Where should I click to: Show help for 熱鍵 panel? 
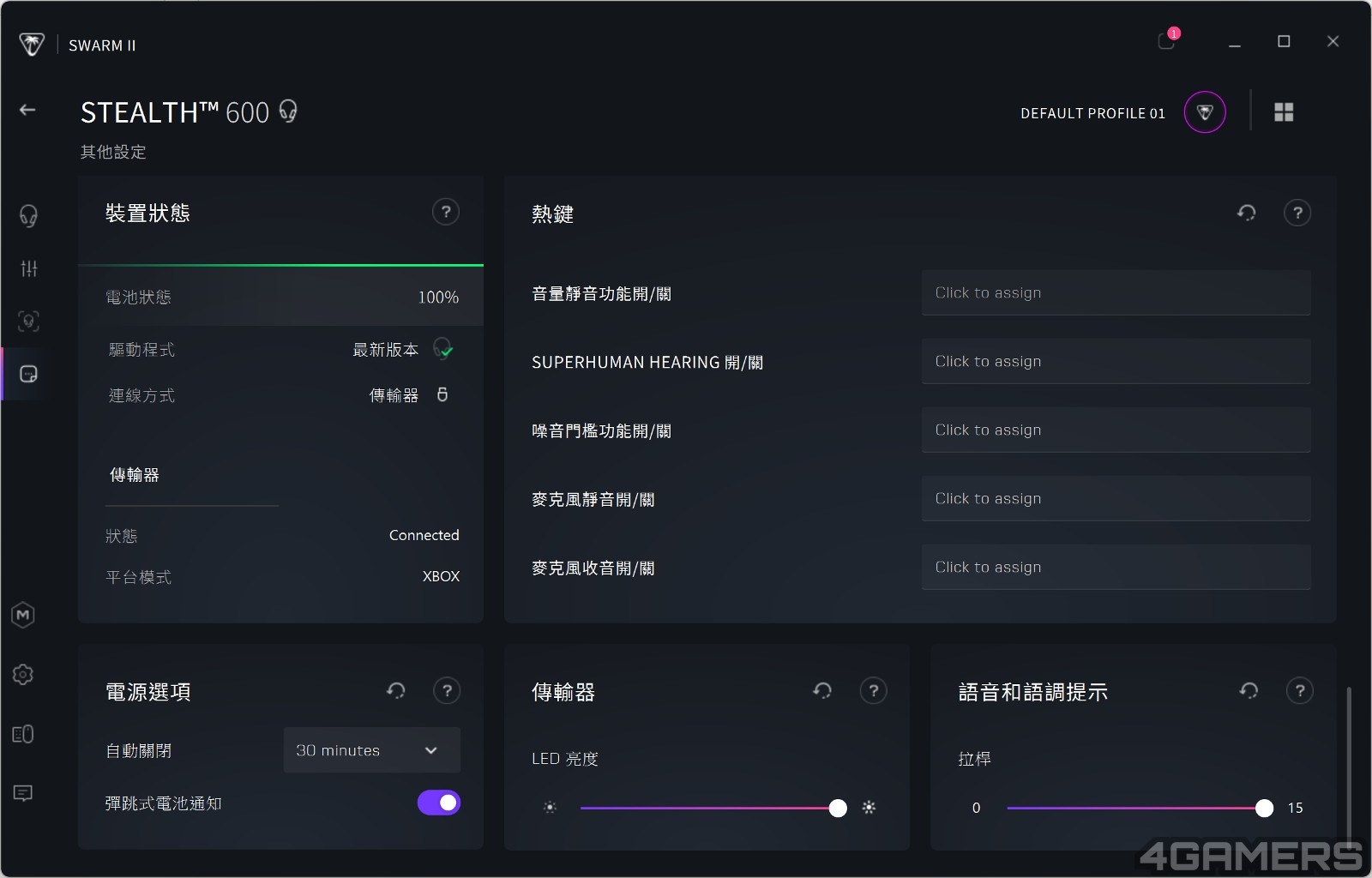coord(1297,213)
